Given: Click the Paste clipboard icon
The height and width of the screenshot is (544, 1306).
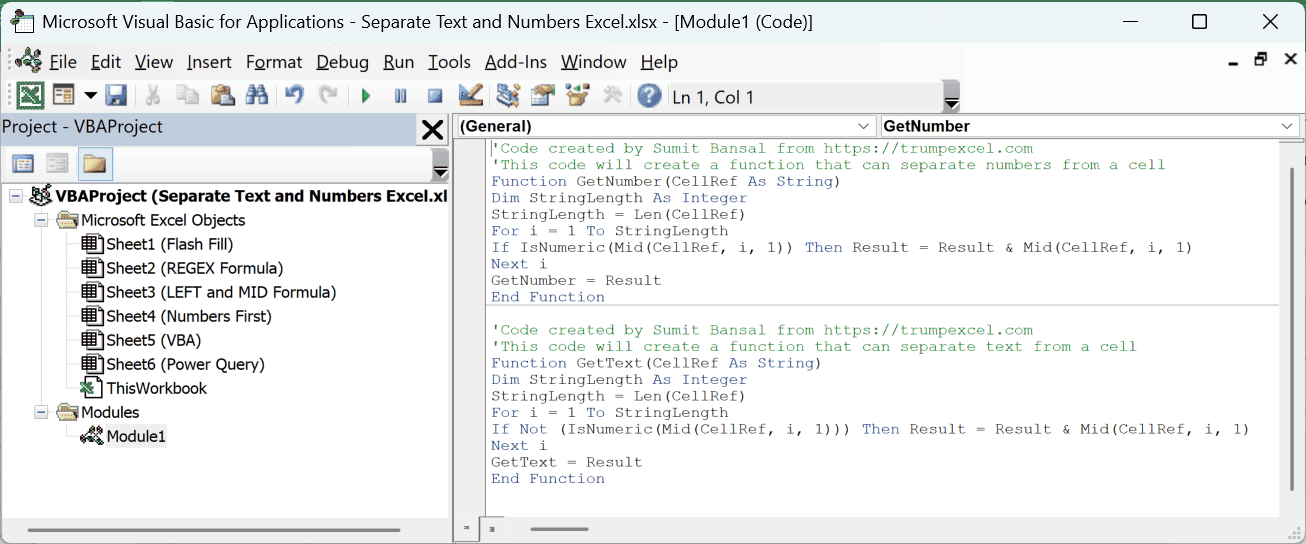Looking at the screenshot, I should pyautogui.click(x=222, y=96).
